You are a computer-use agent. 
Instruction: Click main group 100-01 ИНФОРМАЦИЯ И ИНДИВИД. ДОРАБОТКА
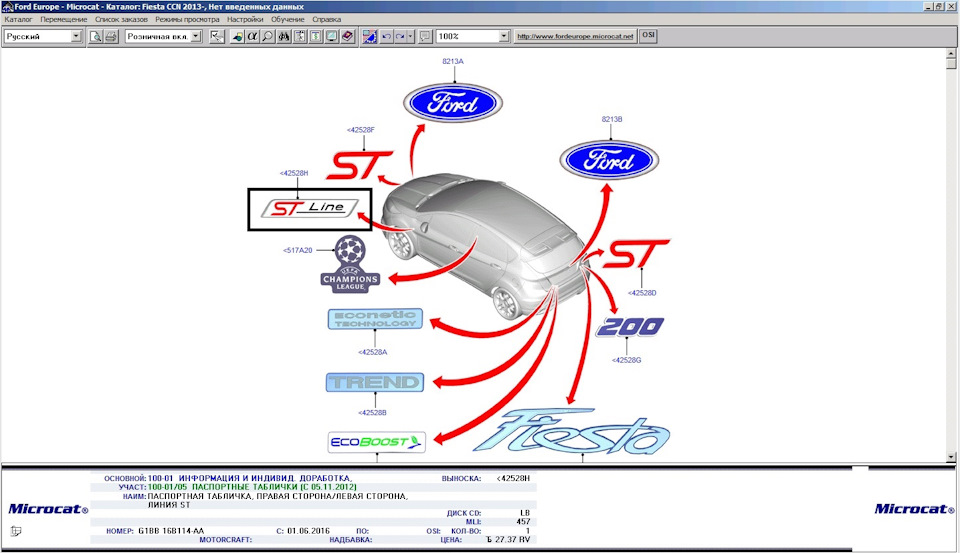point(250,478)
